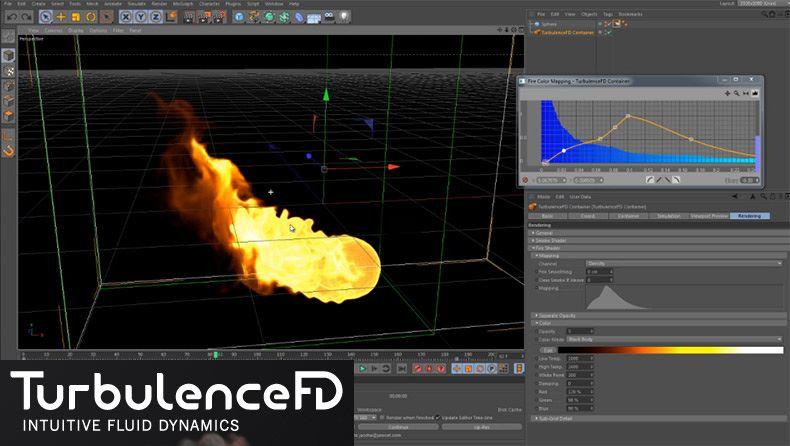
Task: Open the File menu
Action: (x=8, y=4)
